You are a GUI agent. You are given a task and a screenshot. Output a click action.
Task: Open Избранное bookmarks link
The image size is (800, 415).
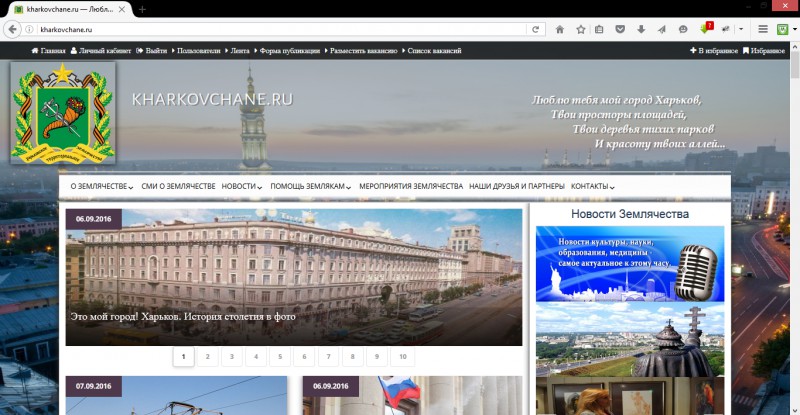click(764, 51)
